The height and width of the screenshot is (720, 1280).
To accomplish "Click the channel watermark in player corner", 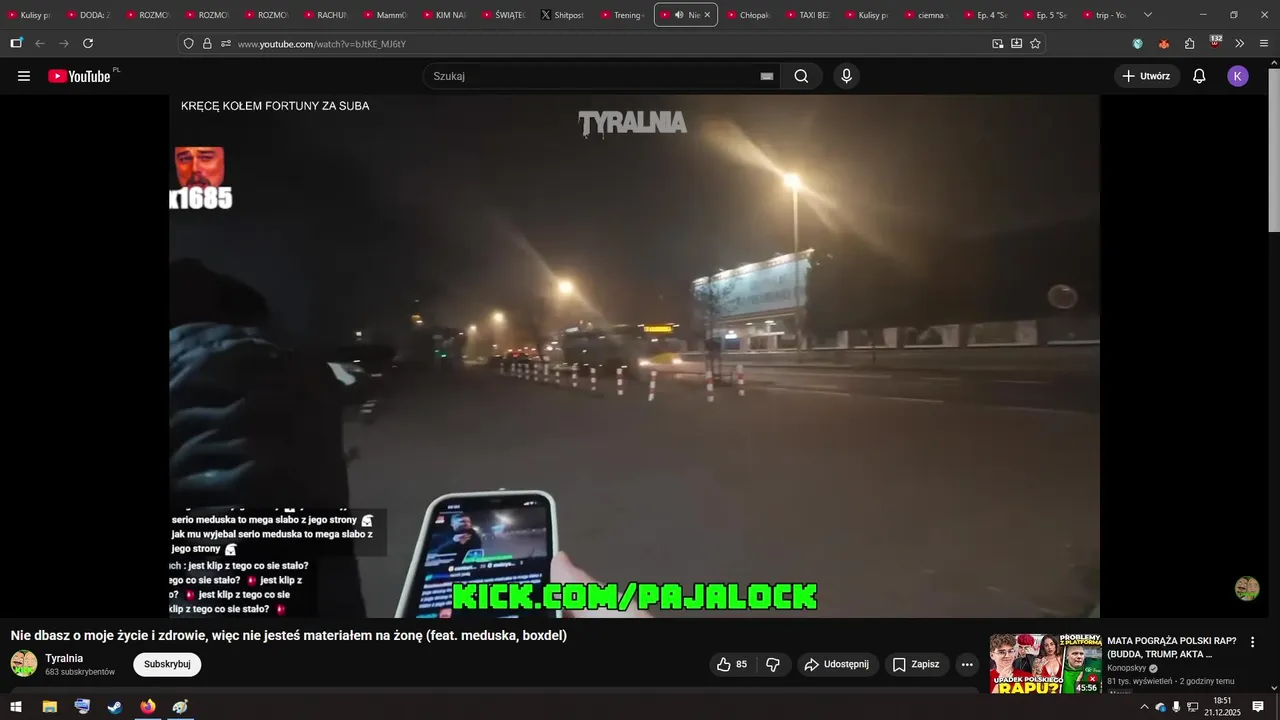I will coord(1247,588).
